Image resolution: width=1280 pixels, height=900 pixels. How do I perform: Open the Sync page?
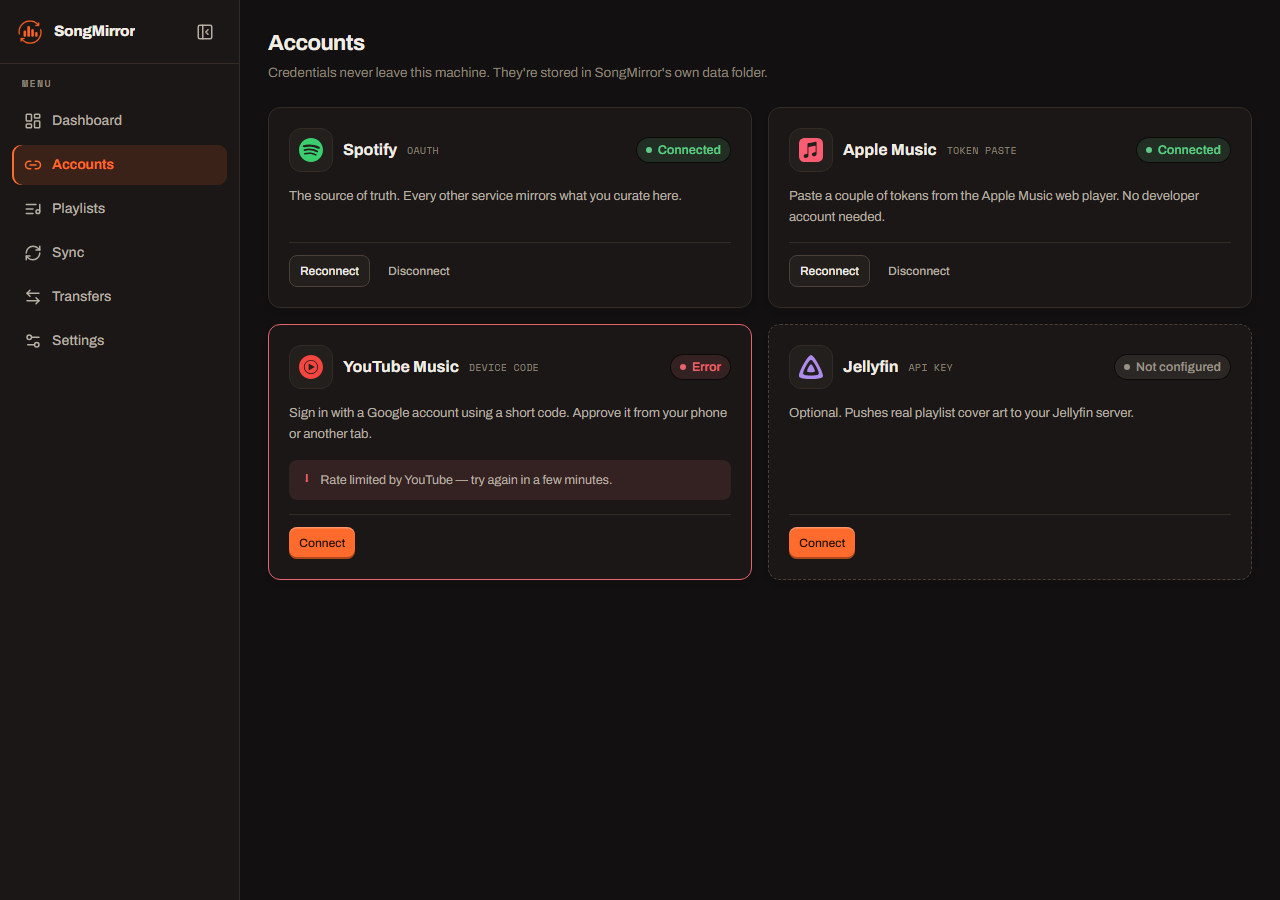(x=120, y=252)
